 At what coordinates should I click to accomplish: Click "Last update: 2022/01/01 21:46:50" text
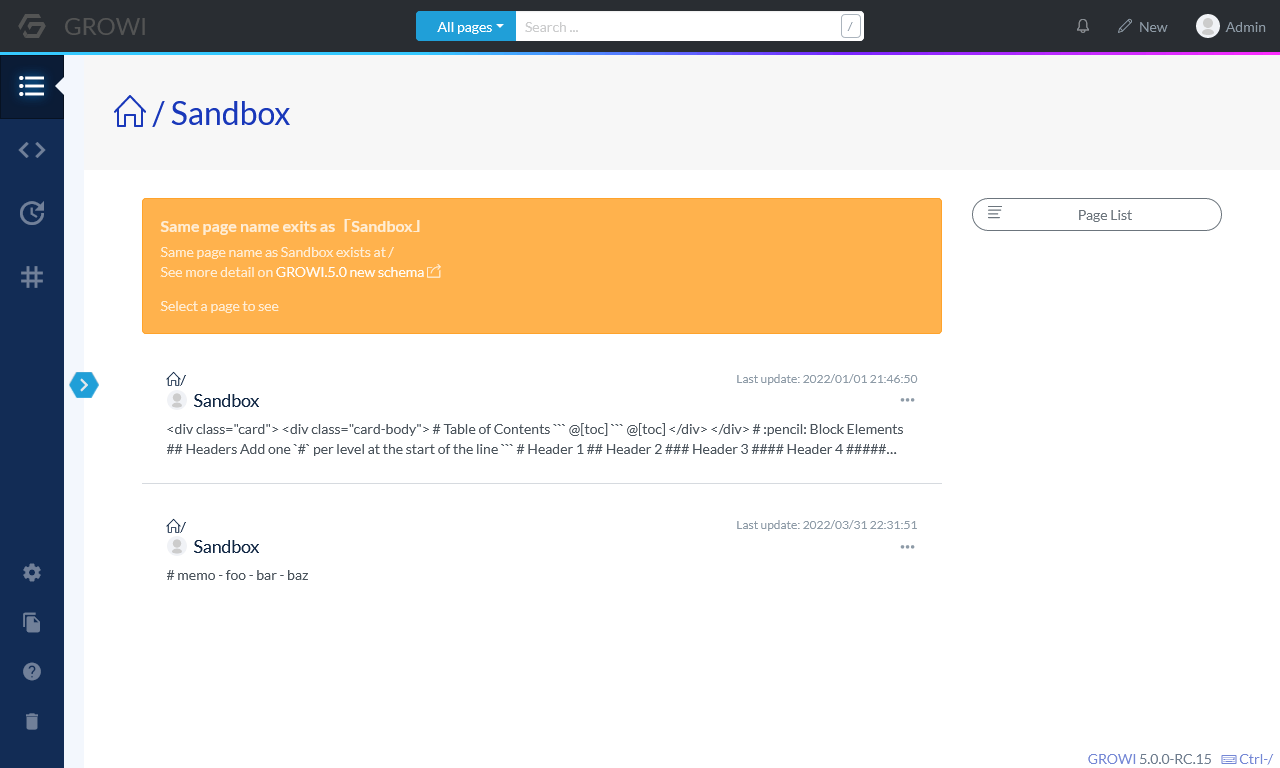[x=826, y=379]
